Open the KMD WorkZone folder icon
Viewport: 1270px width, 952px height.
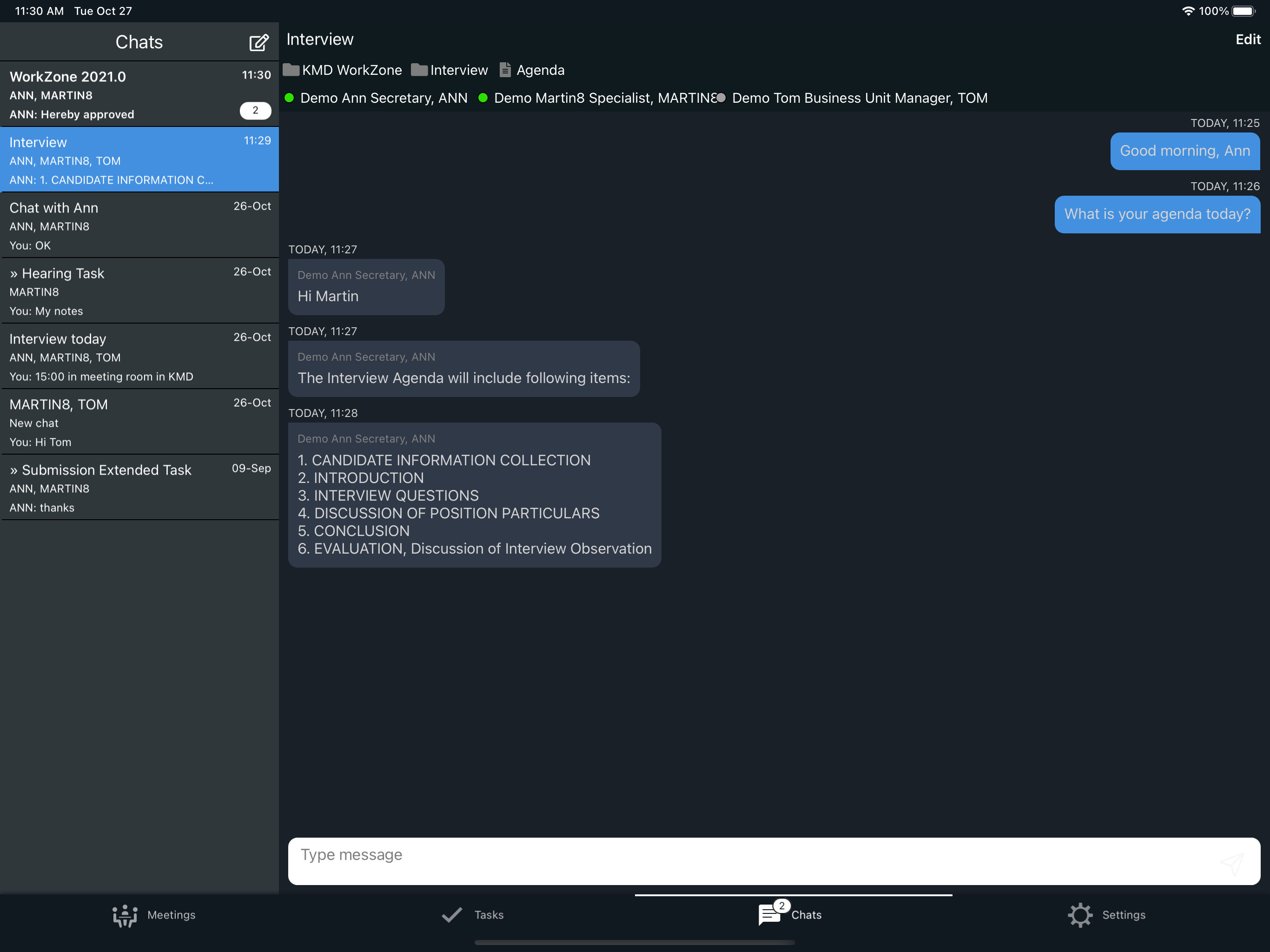tap(291, 70)
